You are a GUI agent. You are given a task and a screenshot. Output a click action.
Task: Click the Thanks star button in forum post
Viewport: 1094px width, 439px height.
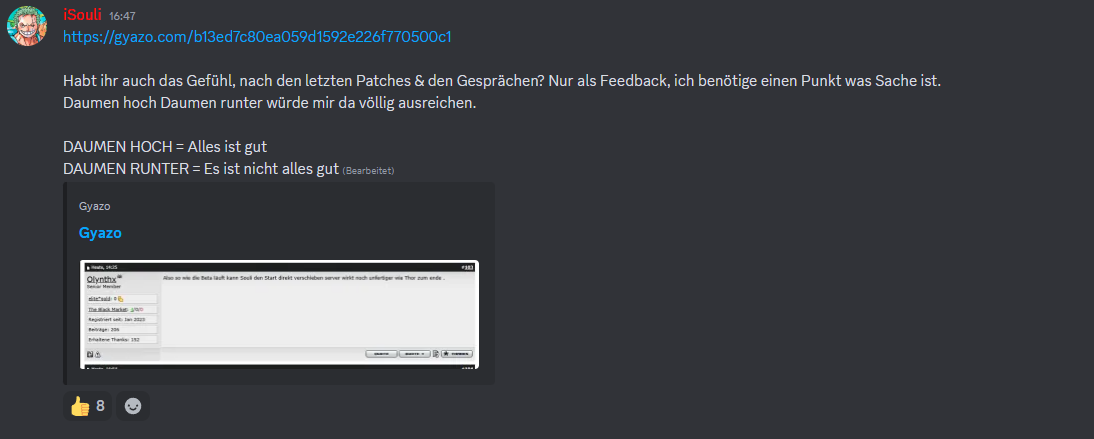pyautogui.click(x=456, y=354)
